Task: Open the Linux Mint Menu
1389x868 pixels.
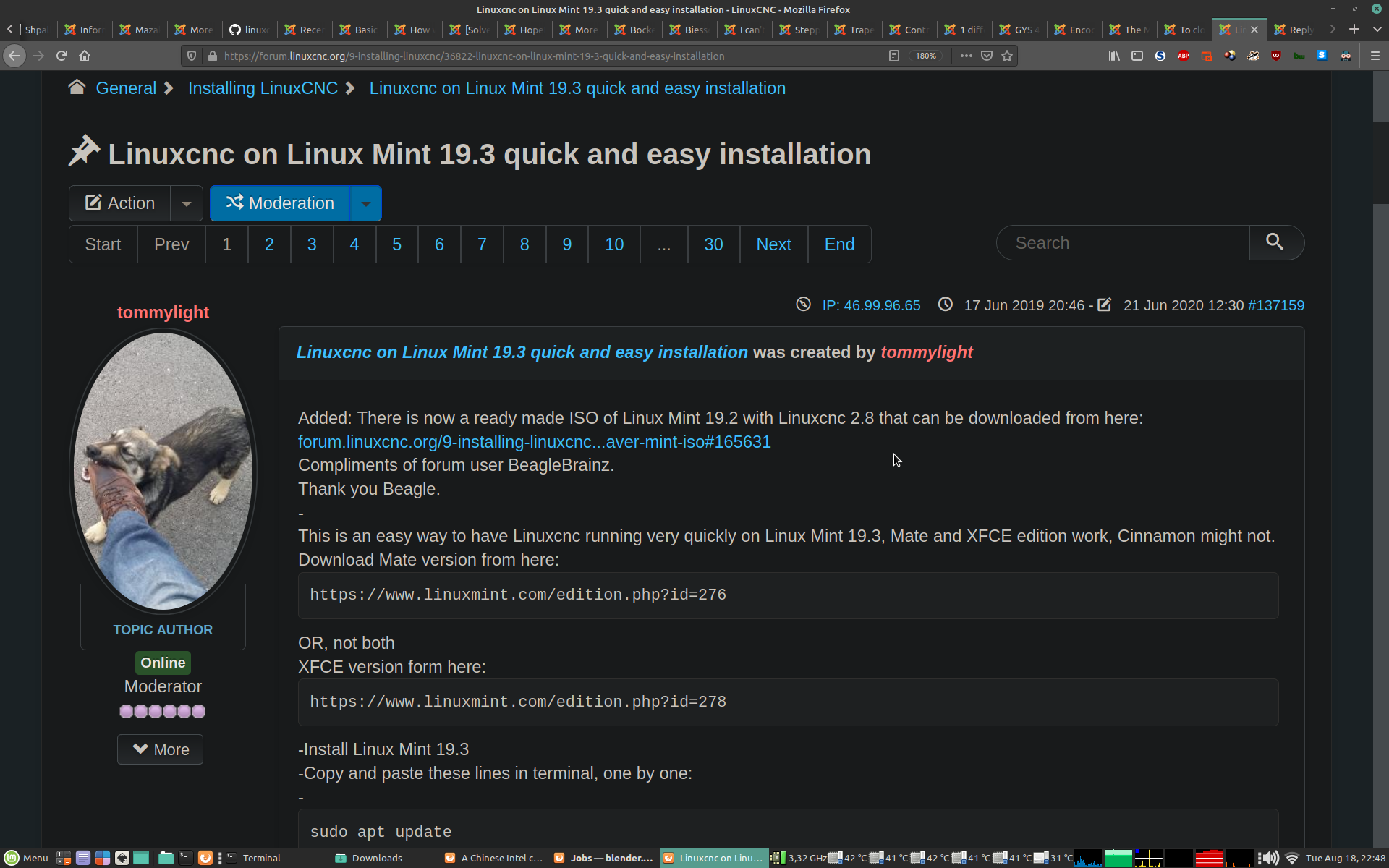Action: (26, 858)
